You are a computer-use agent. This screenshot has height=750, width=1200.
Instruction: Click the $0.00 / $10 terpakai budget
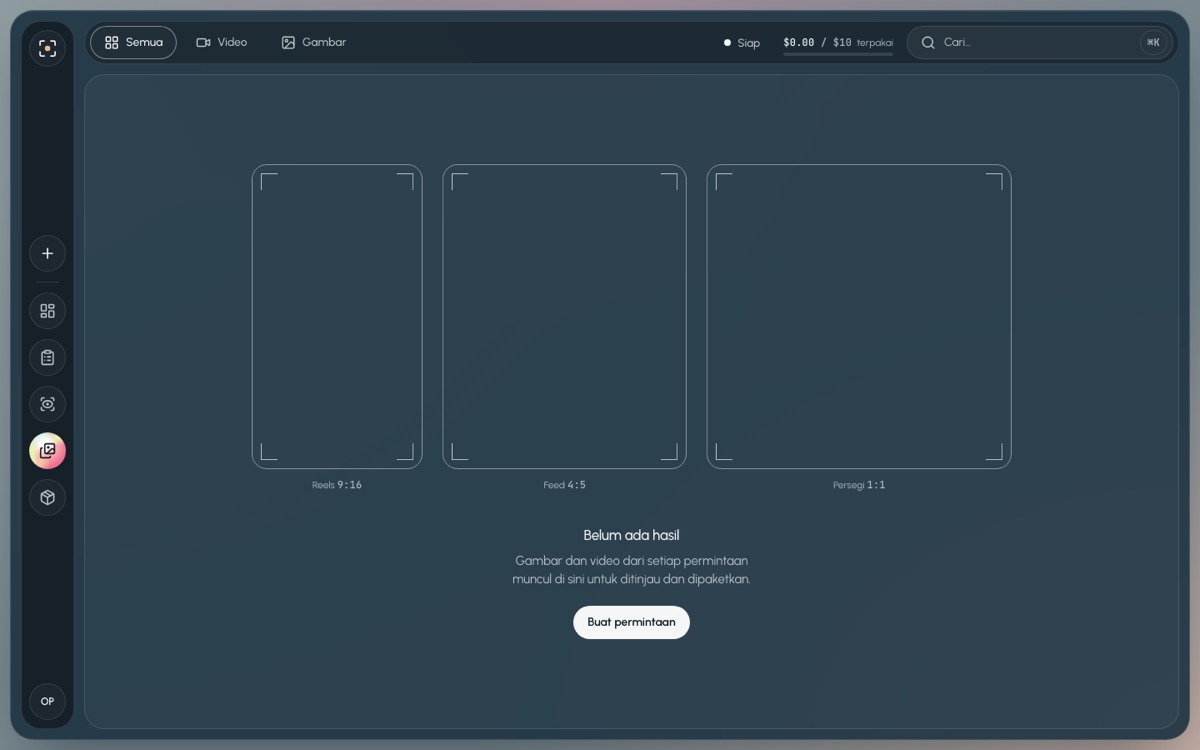point(838,42)
